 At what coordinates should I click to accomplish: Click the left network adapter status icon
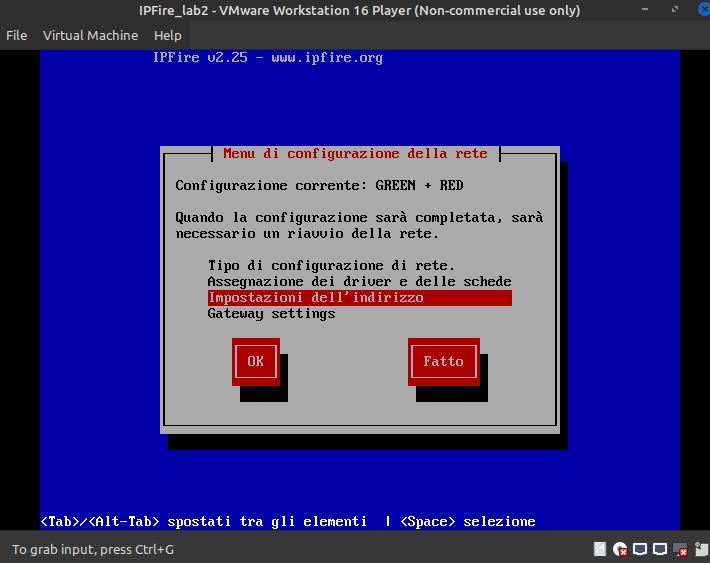click(x=640, y=549)
